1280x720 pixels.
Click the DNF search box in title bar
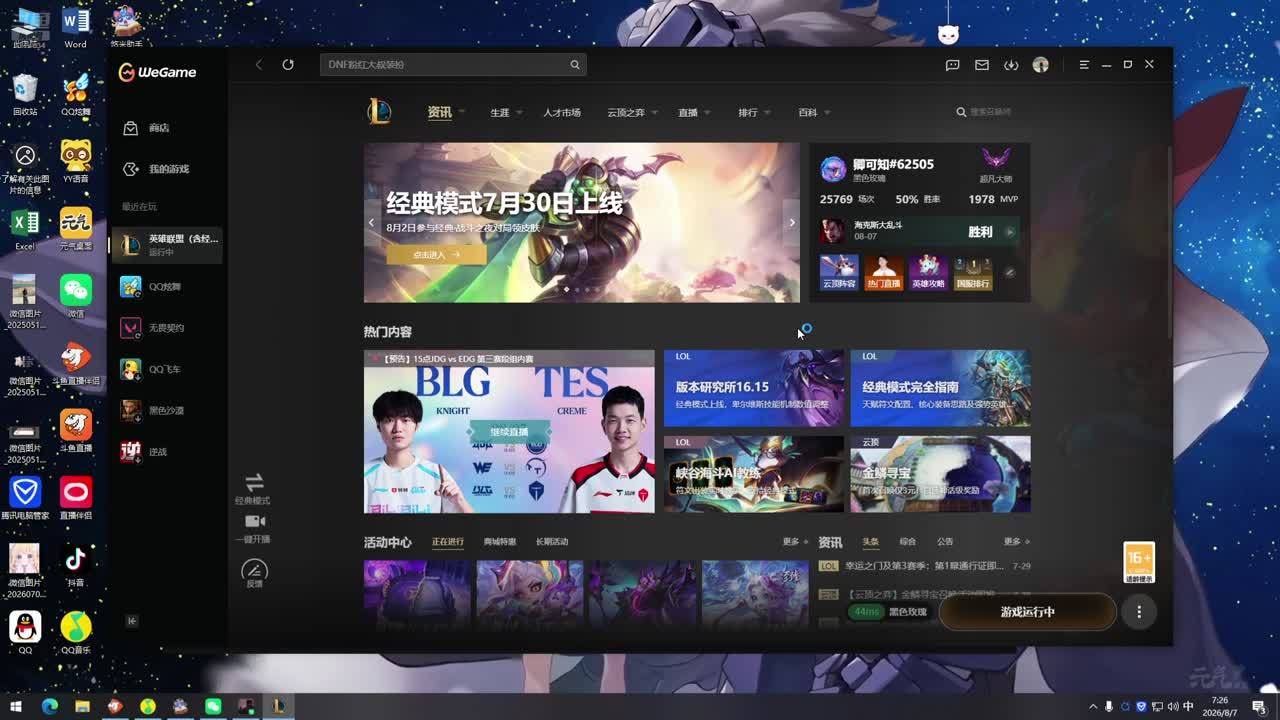tap(453, 65)
